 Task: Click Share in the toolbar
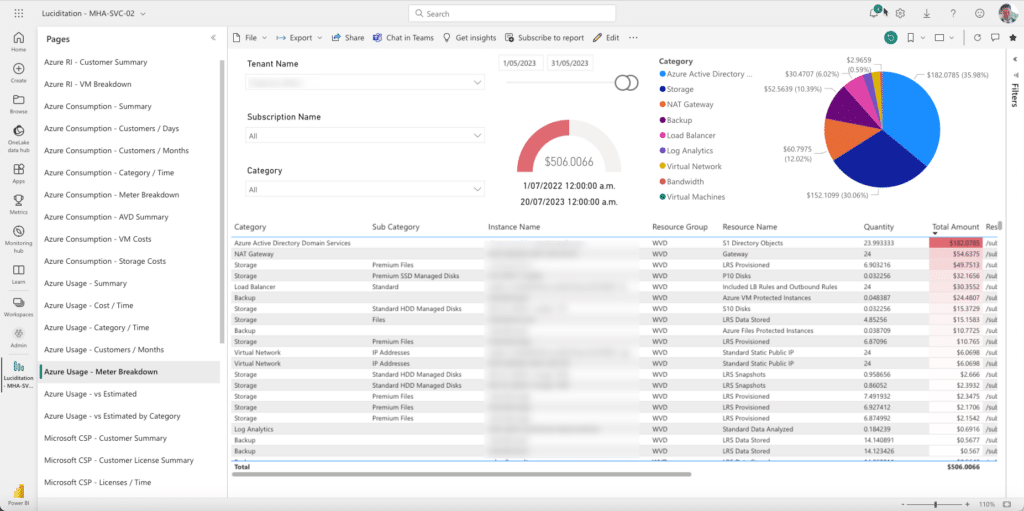tap(348, 38)
